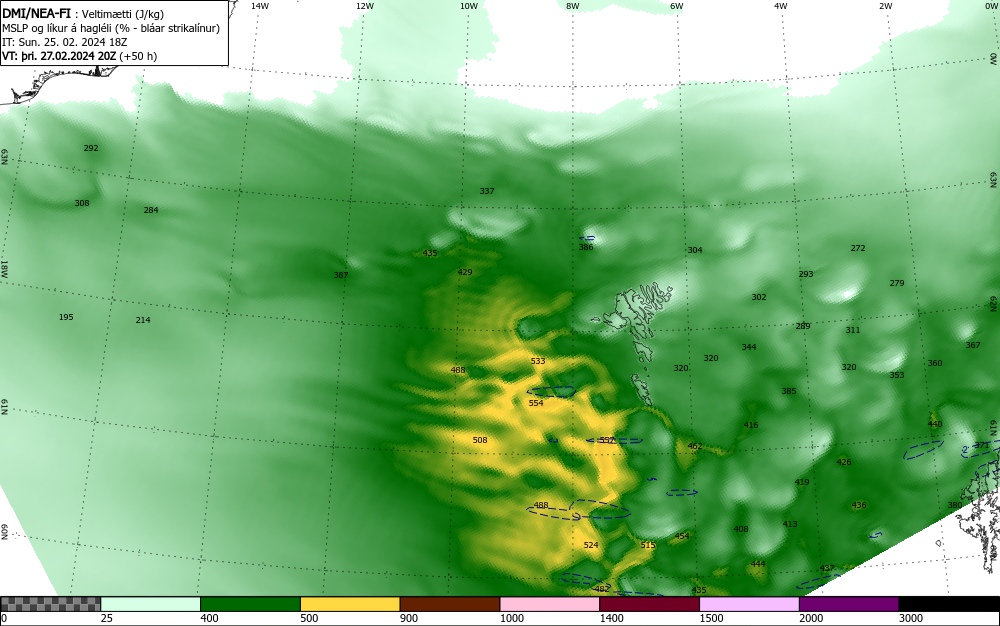Click the map value 419
This screenshot has width=1000, height=626.
pos(802,482)
